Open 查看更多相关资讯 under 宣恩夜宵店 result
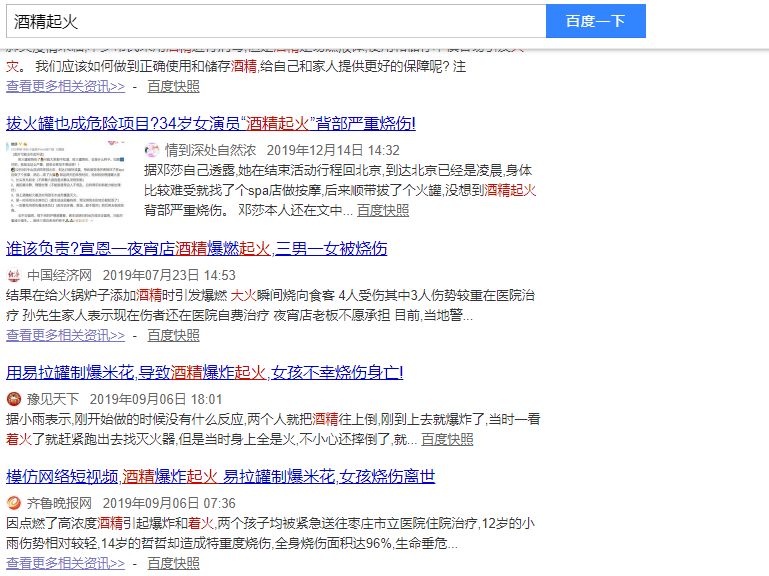 point(66,336)
